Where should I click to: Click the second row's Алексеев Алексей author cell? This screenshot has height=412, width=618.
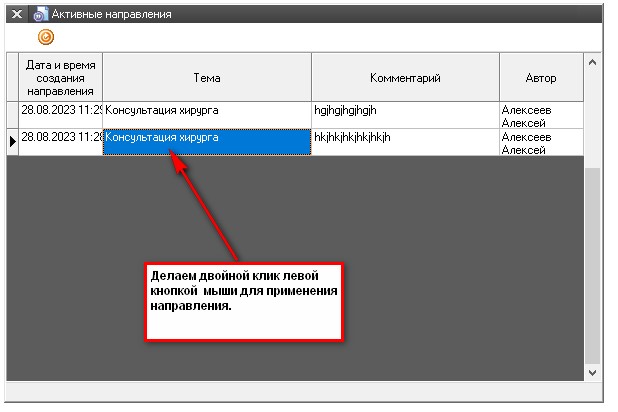tap(541, 142)
